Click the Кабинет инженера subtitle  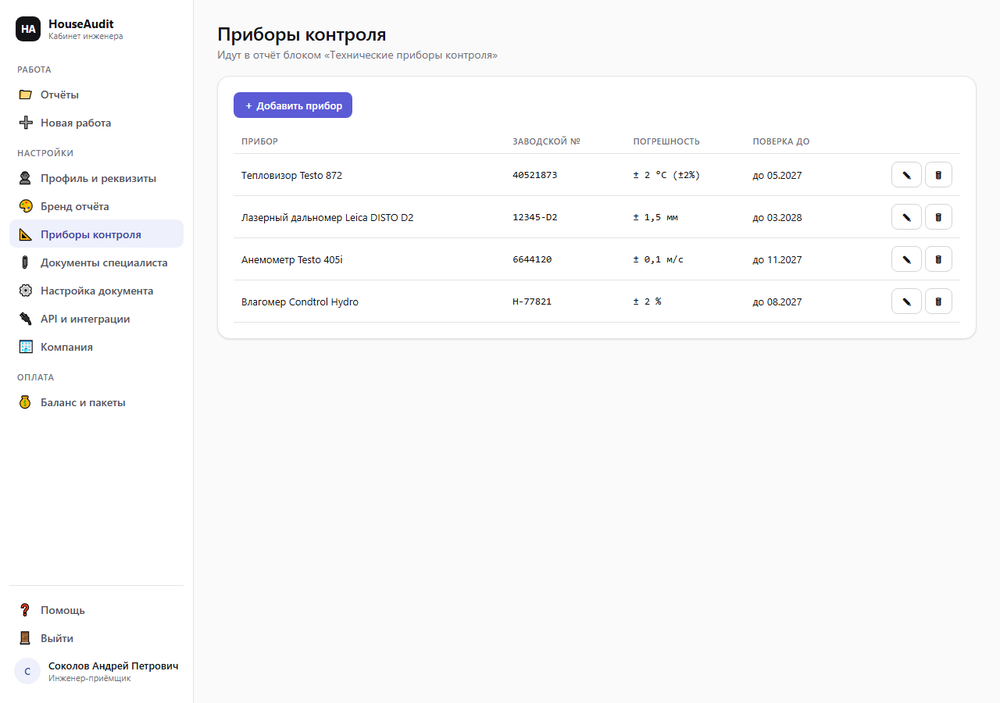(x=85, y=36)
